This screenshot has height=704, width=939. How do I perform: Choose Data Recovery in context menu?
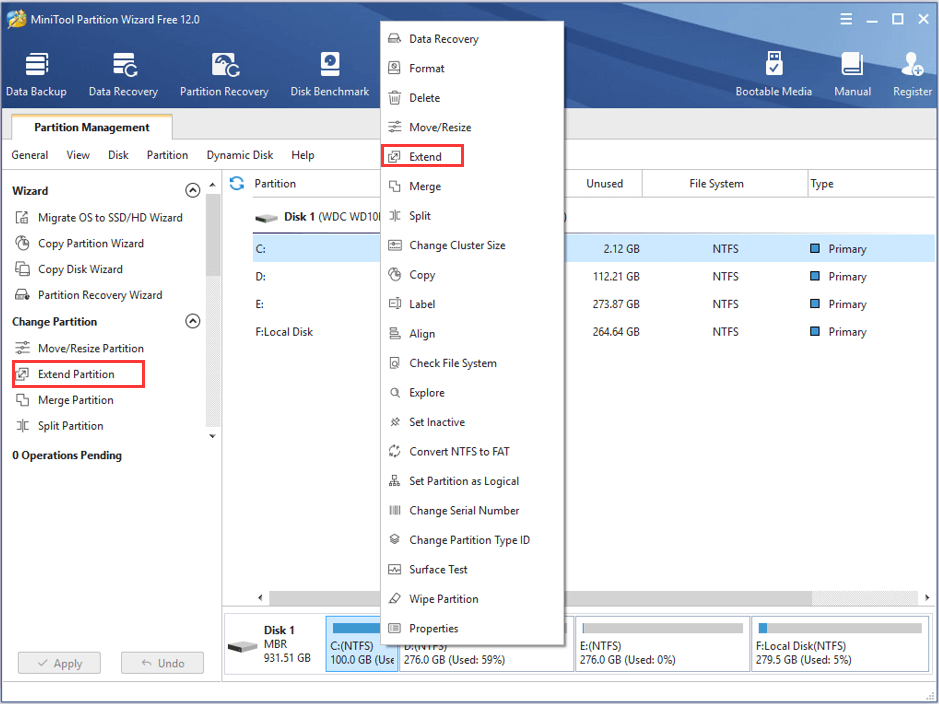coord(472,39)
